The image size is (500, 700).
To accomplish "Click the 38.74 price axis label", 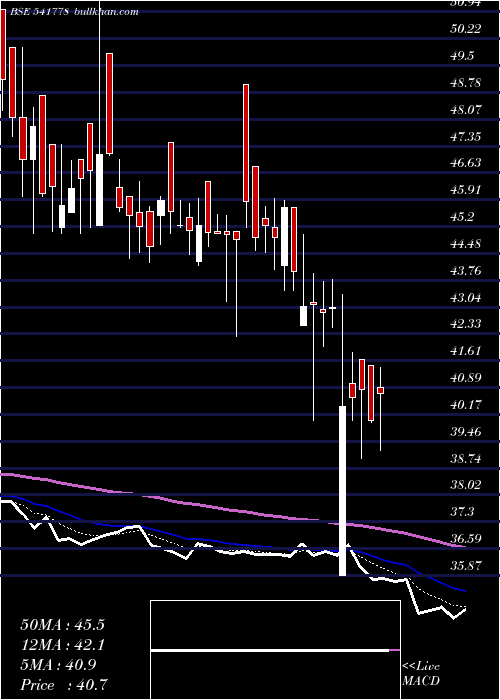I will click(x=466, y=458).
